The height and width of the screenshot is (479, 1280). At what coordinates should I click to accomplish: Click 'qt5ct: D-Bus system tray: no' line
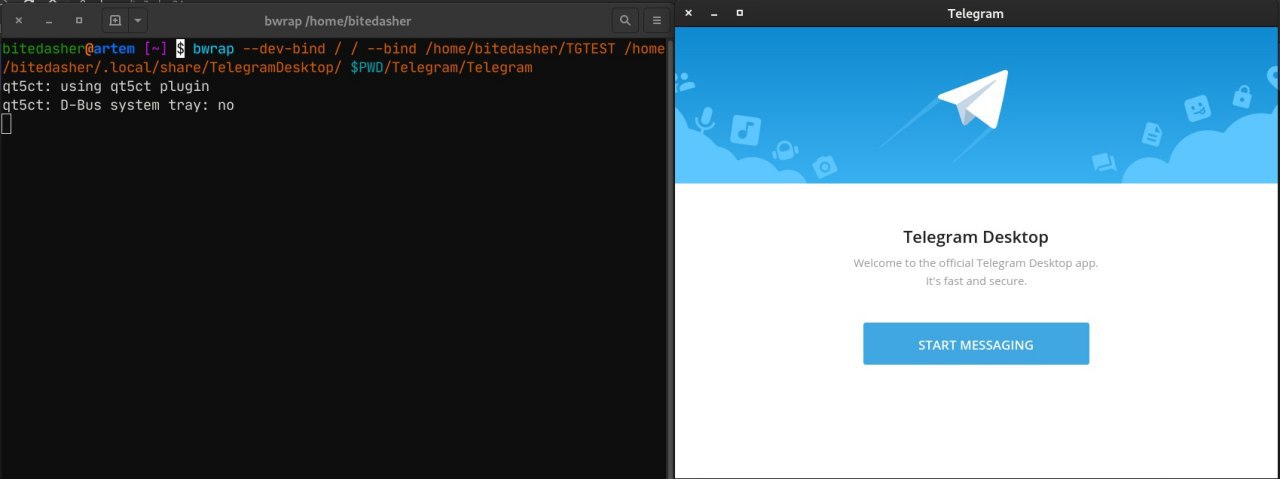pos(118,105)
